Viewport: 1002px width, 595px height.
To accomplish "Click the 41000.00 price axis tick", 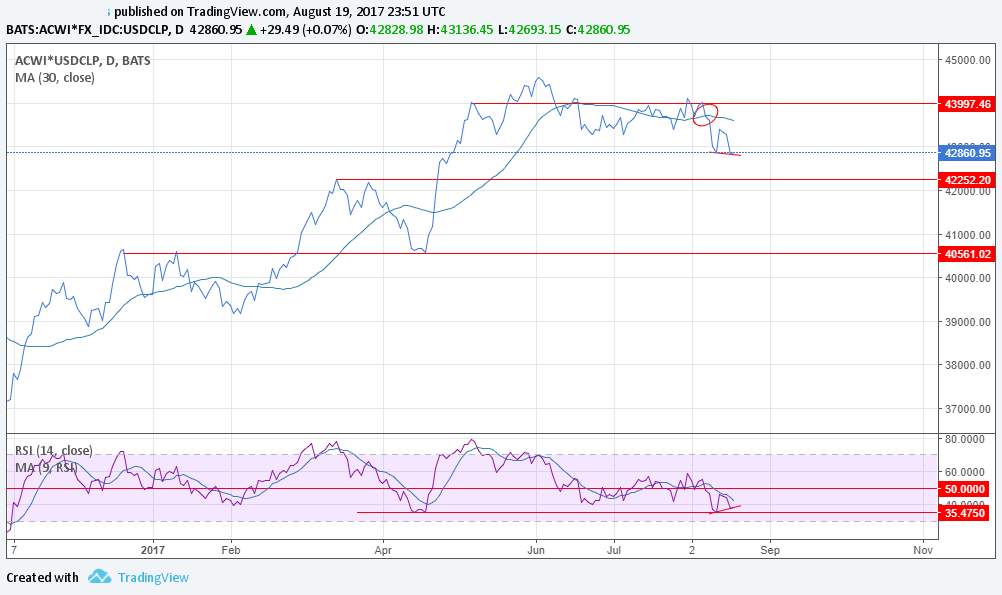I will (967, 235).
